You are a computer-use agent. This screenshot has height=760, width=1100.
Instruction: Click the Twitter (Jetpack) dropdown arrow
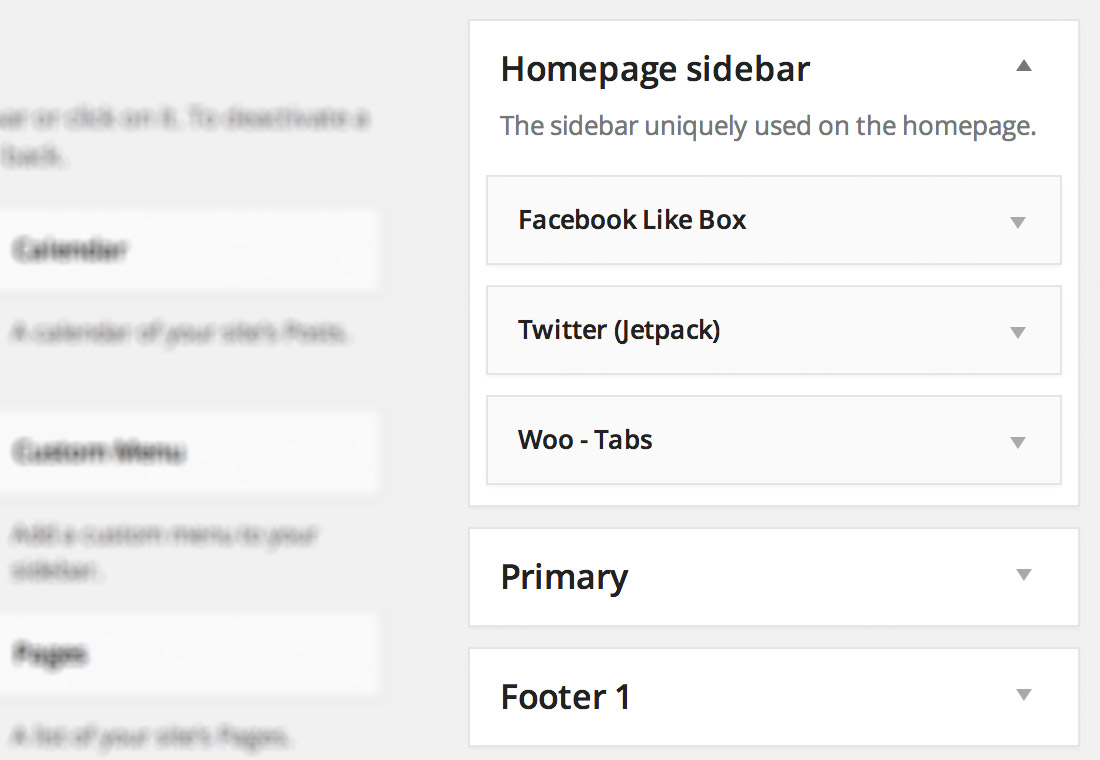[x=1017, y=330]
